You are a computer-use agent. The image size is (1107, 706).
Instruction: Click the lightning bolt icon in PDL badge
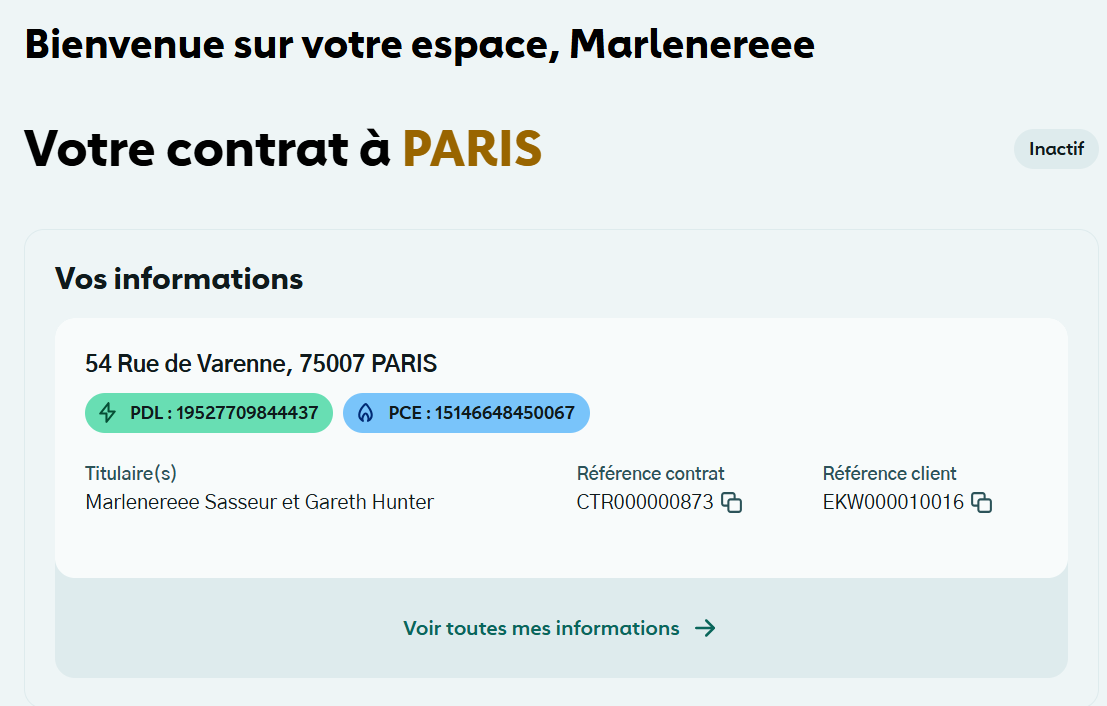pos(108,413)
